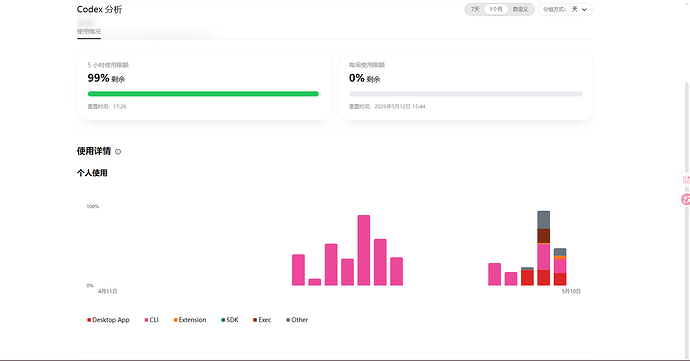Image resolution: width=690 pixels, height=361 pixels.
Task: Click the upper pink widget icon at right edge
Action: tap(686, 180)
